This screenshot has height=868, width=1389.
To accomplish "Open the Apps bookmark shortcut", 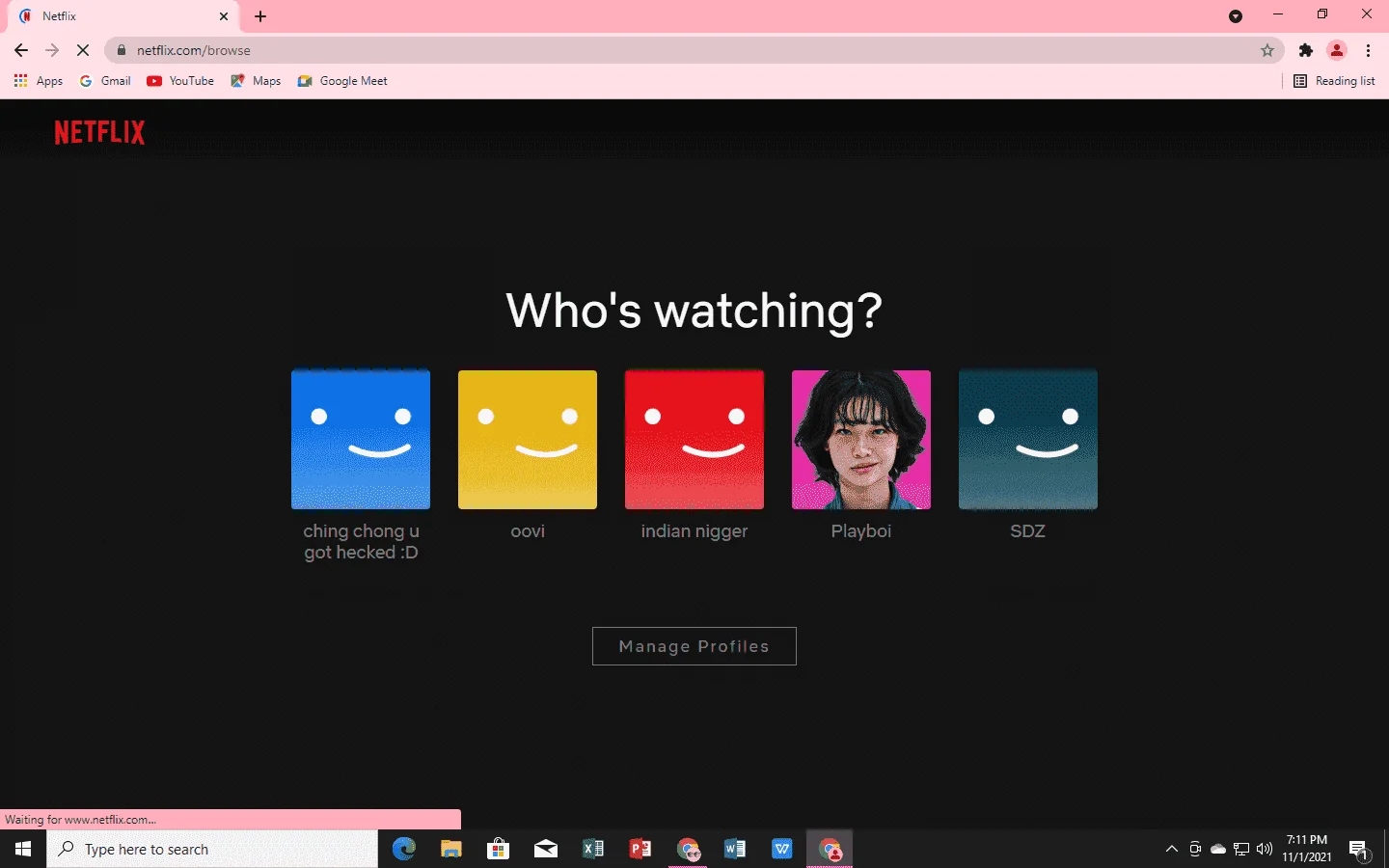I will coord(39,81).
